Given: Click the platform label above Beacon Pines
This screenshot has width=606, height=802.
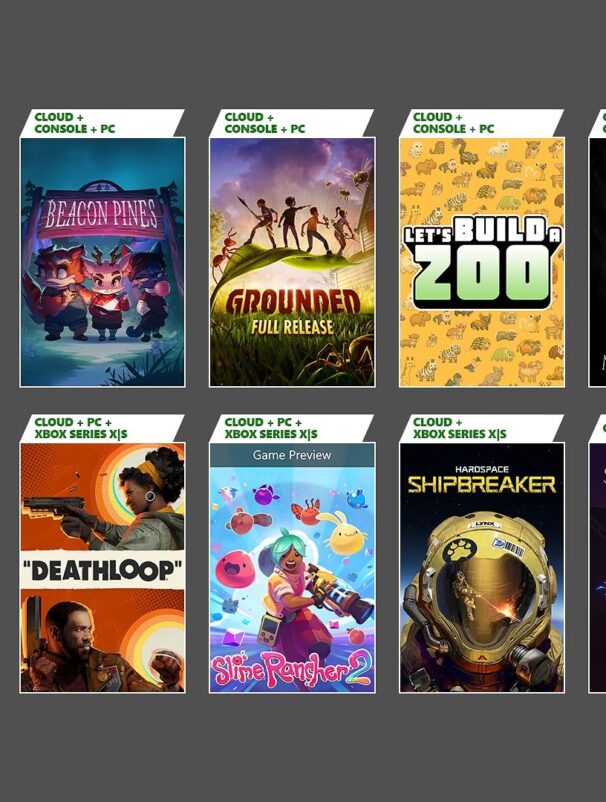Looking at the screenshot, I should (75, 123).
